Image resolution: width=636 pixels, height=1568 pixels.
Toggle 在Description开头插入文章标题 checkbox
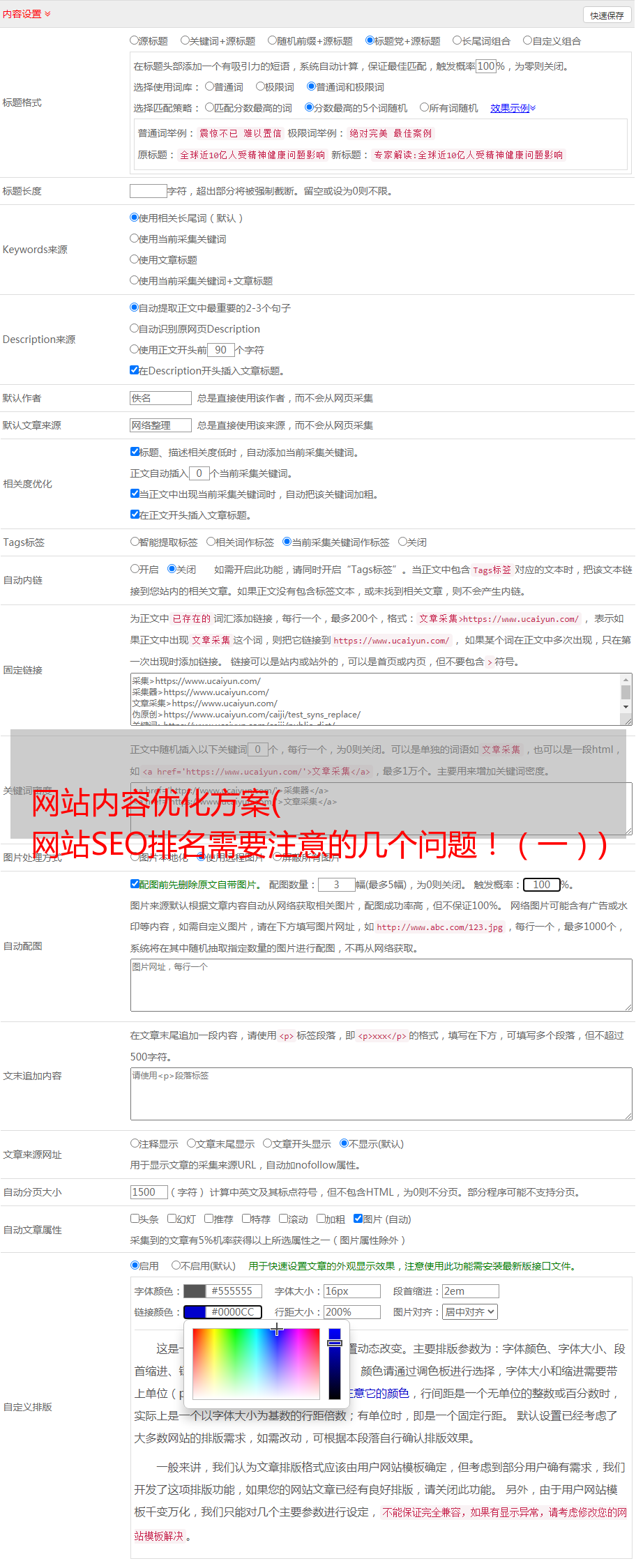(x=135, y=370)
